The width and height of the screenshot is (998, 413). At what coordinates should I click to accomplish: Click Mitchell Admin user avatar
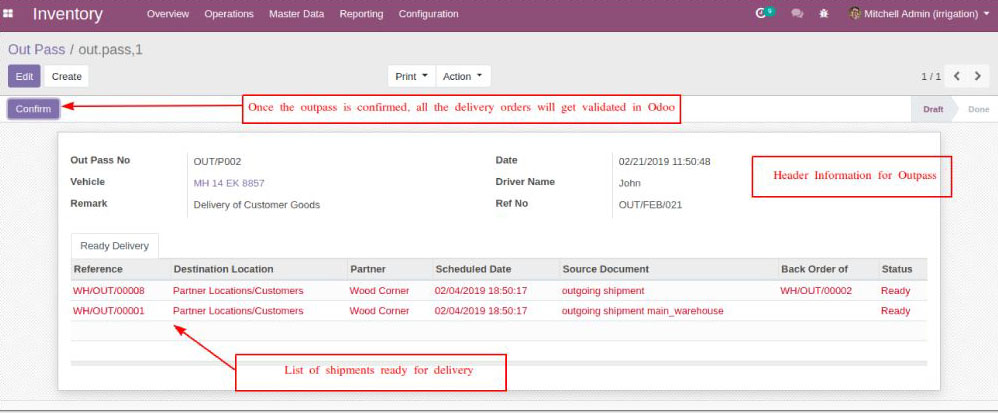tap(855, 13)
